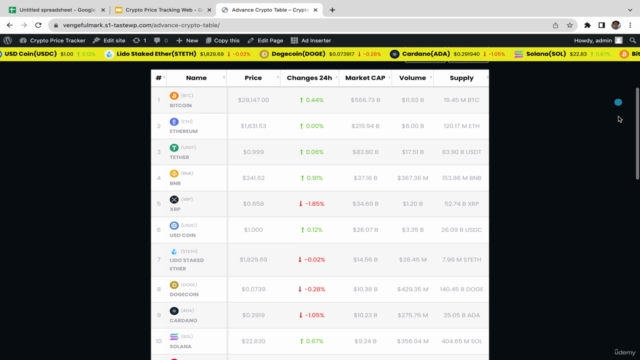Screen dimensions: 640x360
Task: Click the Solana icon in table
Action: point(174,337)
